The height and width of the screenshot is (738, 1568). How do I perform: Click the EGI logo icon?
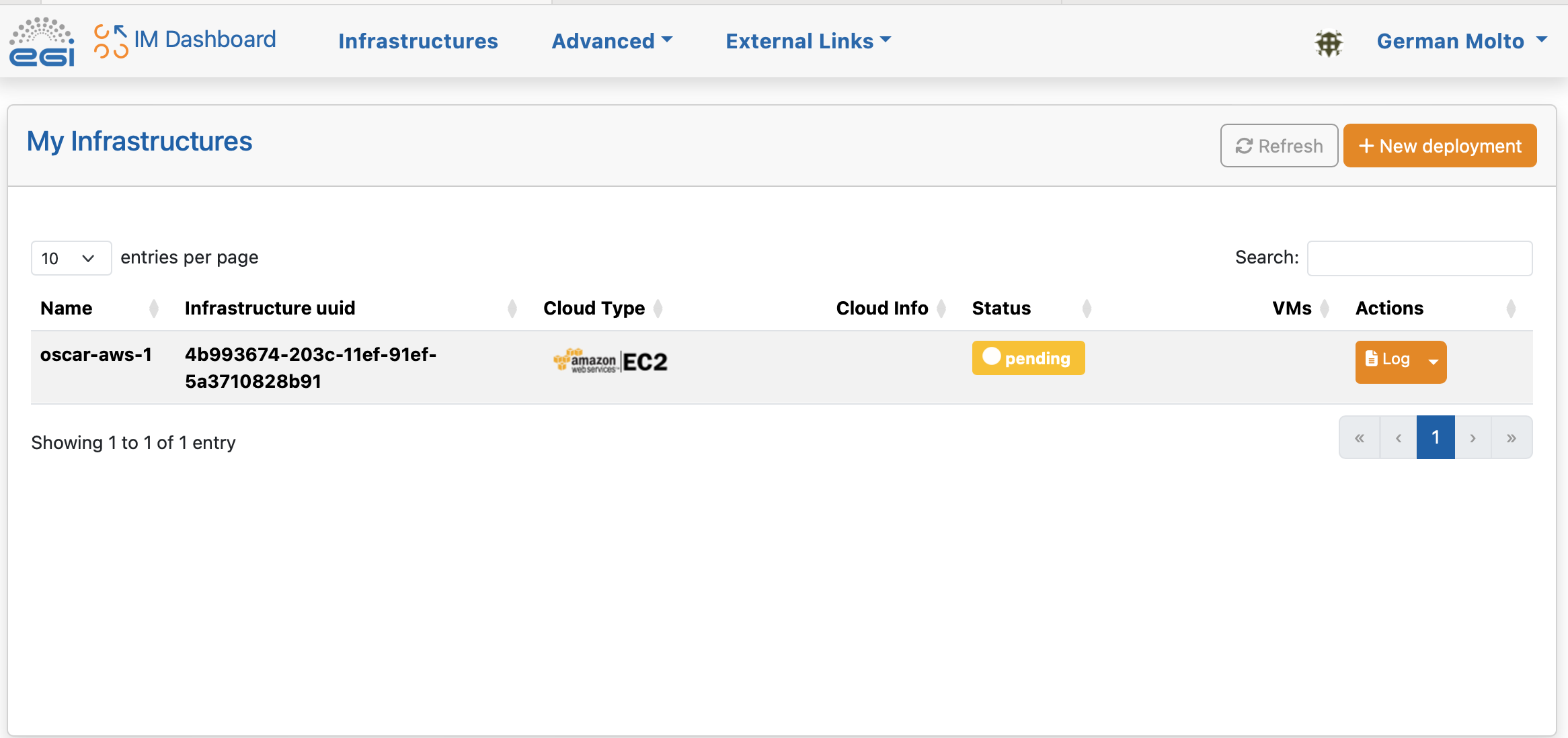coord(42,42)
